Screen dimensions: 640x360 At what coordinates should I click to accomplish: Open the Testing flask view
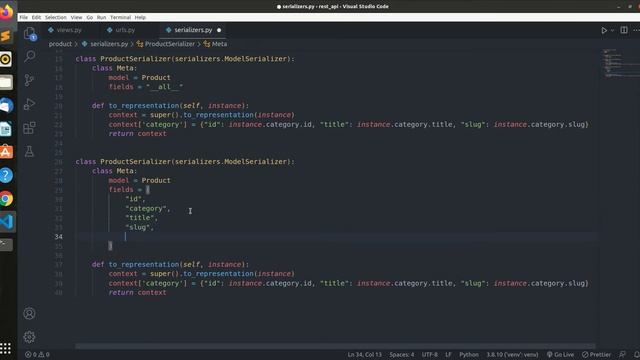coord(29,151)
